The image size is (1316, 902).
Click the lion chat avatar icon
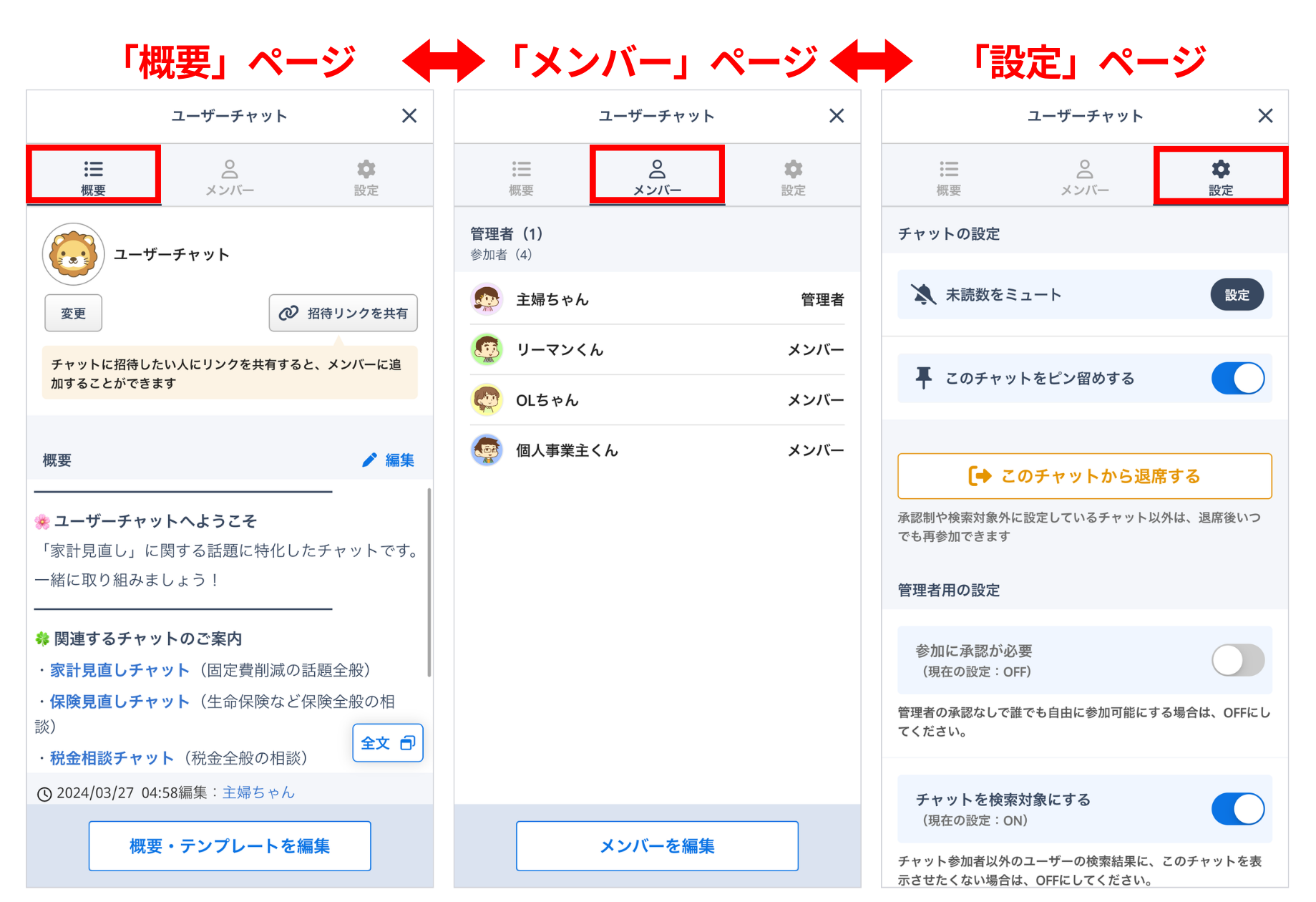[x=73, y=254]
